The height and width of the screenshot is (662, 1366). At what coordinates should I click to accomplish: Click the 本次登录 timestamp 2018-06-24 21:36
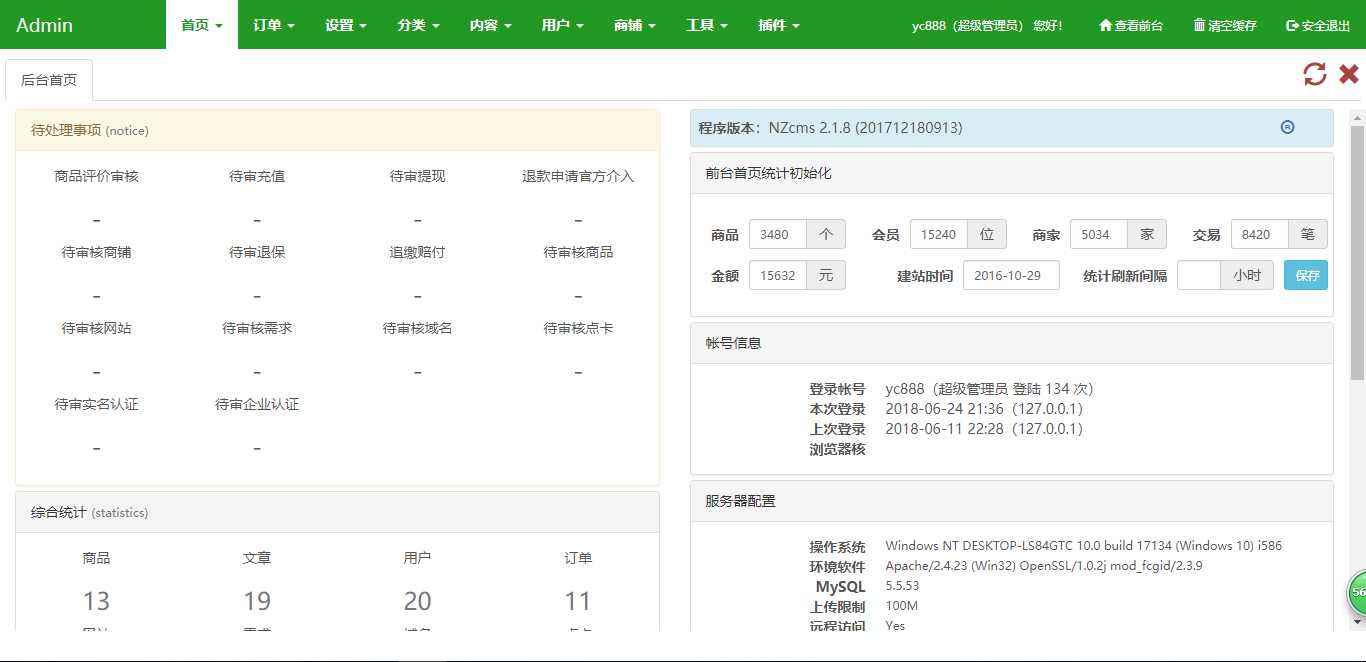[946, 409]
